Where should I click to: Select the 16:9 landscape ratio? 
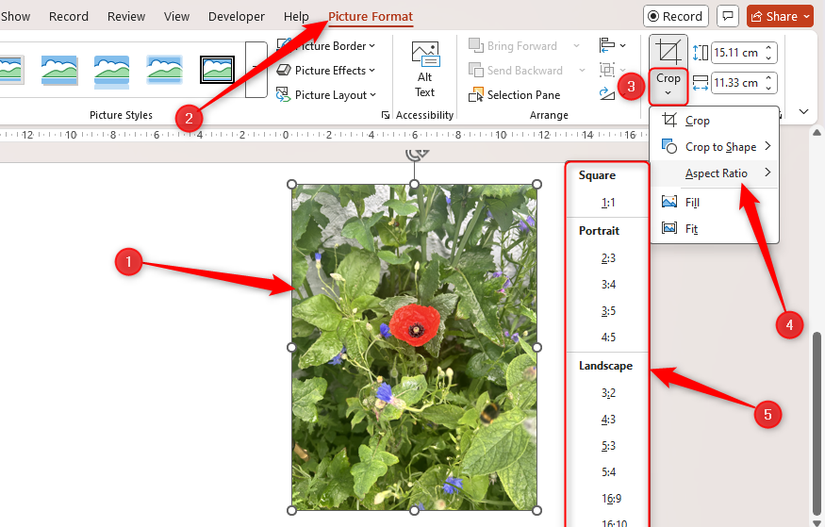pyautogui.click(x=611, y=498)
